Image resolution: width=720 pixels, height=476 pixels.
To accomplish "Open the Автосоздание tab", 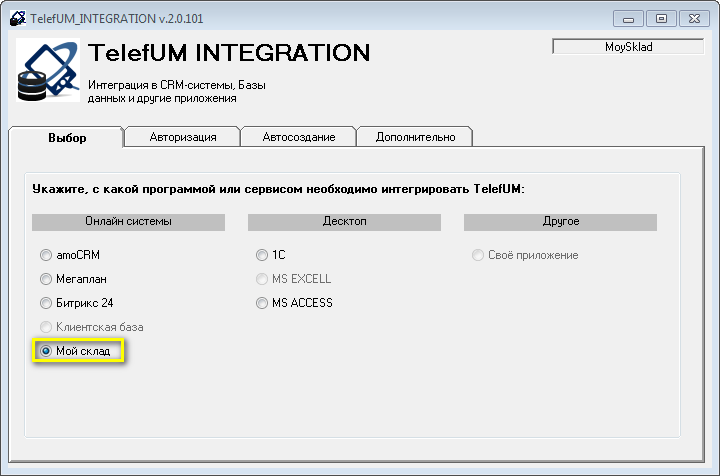I will 298,137.
